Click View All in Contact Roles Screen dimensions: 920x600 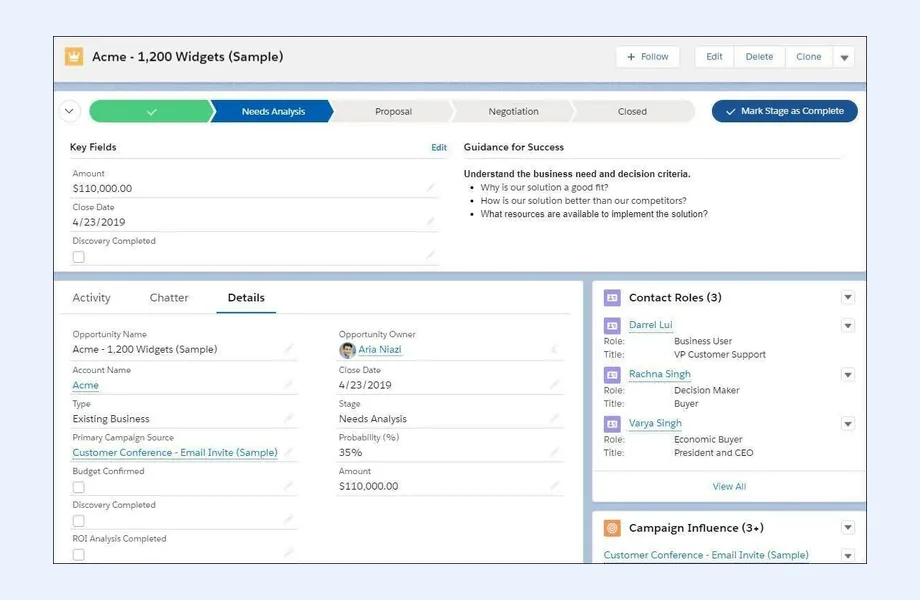(729, 486)
